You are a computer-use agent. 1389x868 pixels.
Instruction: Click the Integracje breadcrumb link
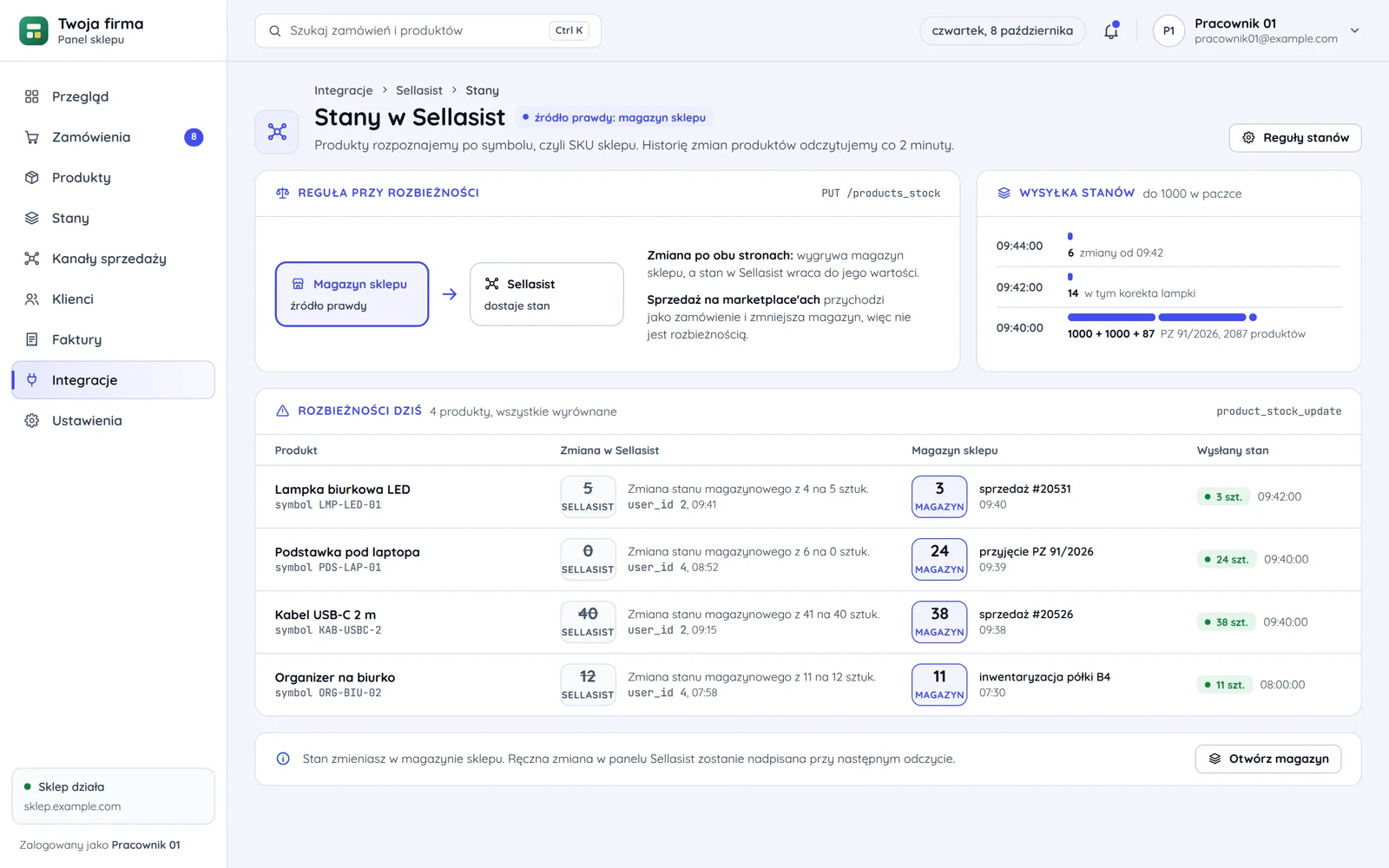(343, 90)
